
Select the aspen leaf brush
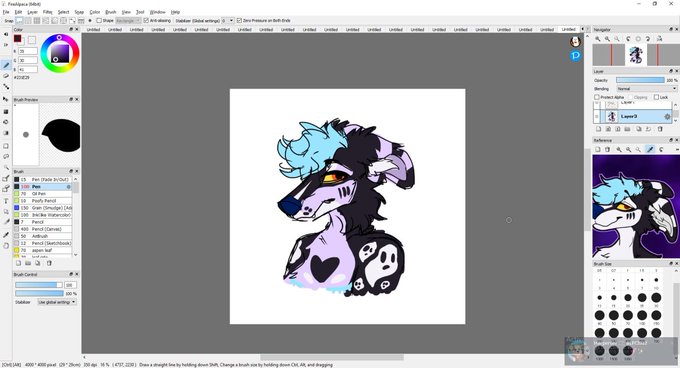point(42,250)
